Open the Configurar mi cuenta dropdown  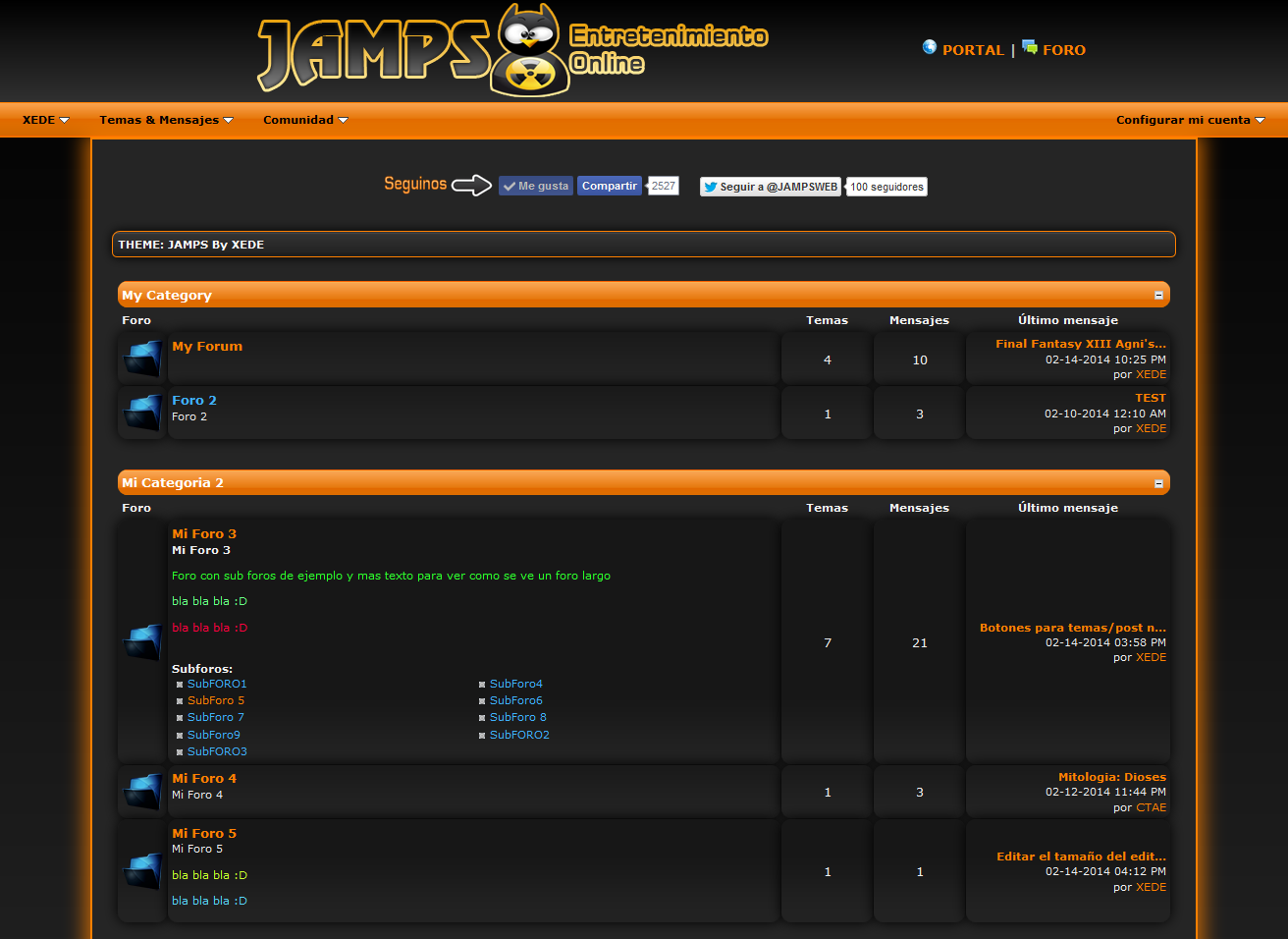pyautogui.click(x=1190, y=120)
